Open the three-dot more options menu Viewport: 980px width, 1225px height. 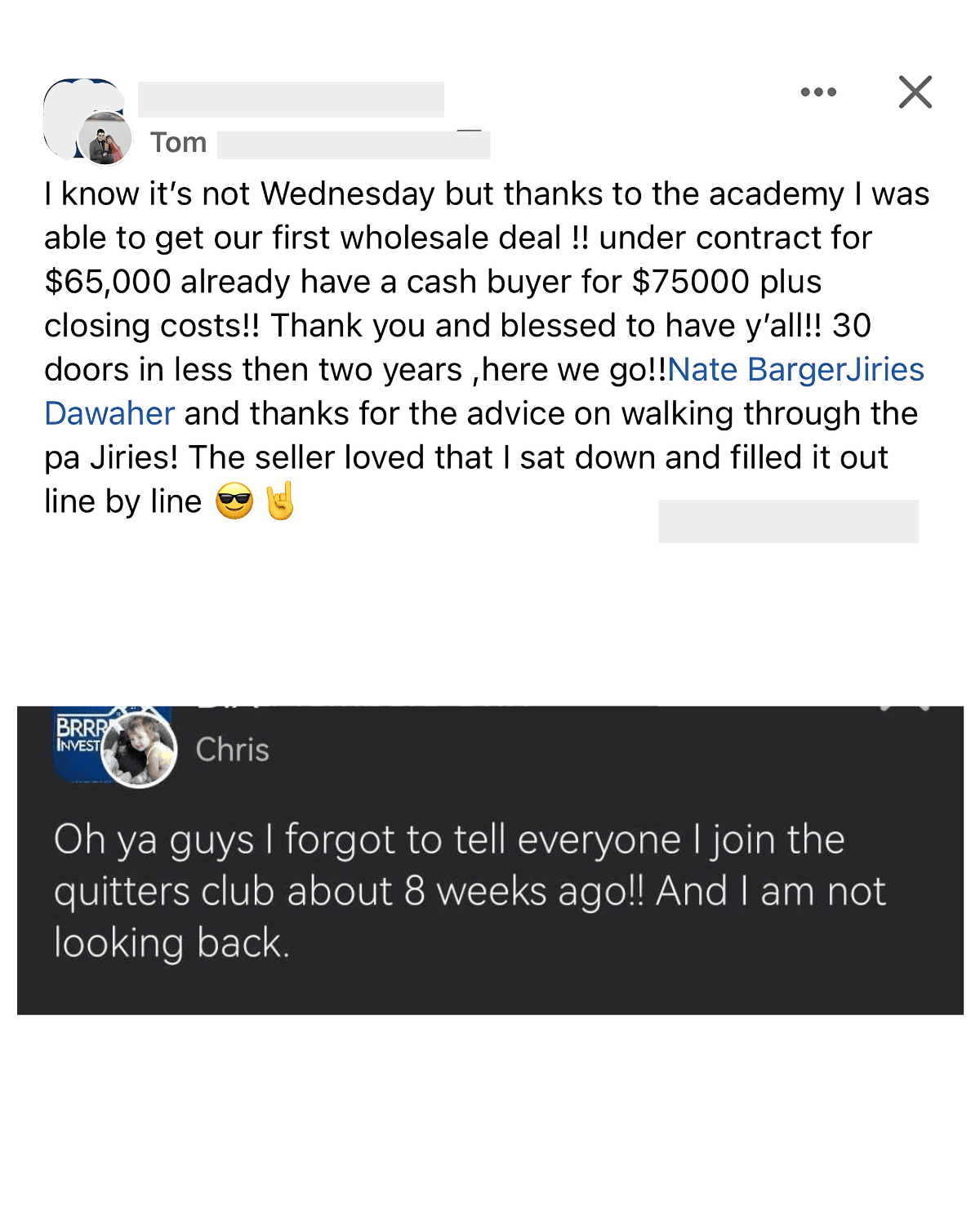coord(818,92)
